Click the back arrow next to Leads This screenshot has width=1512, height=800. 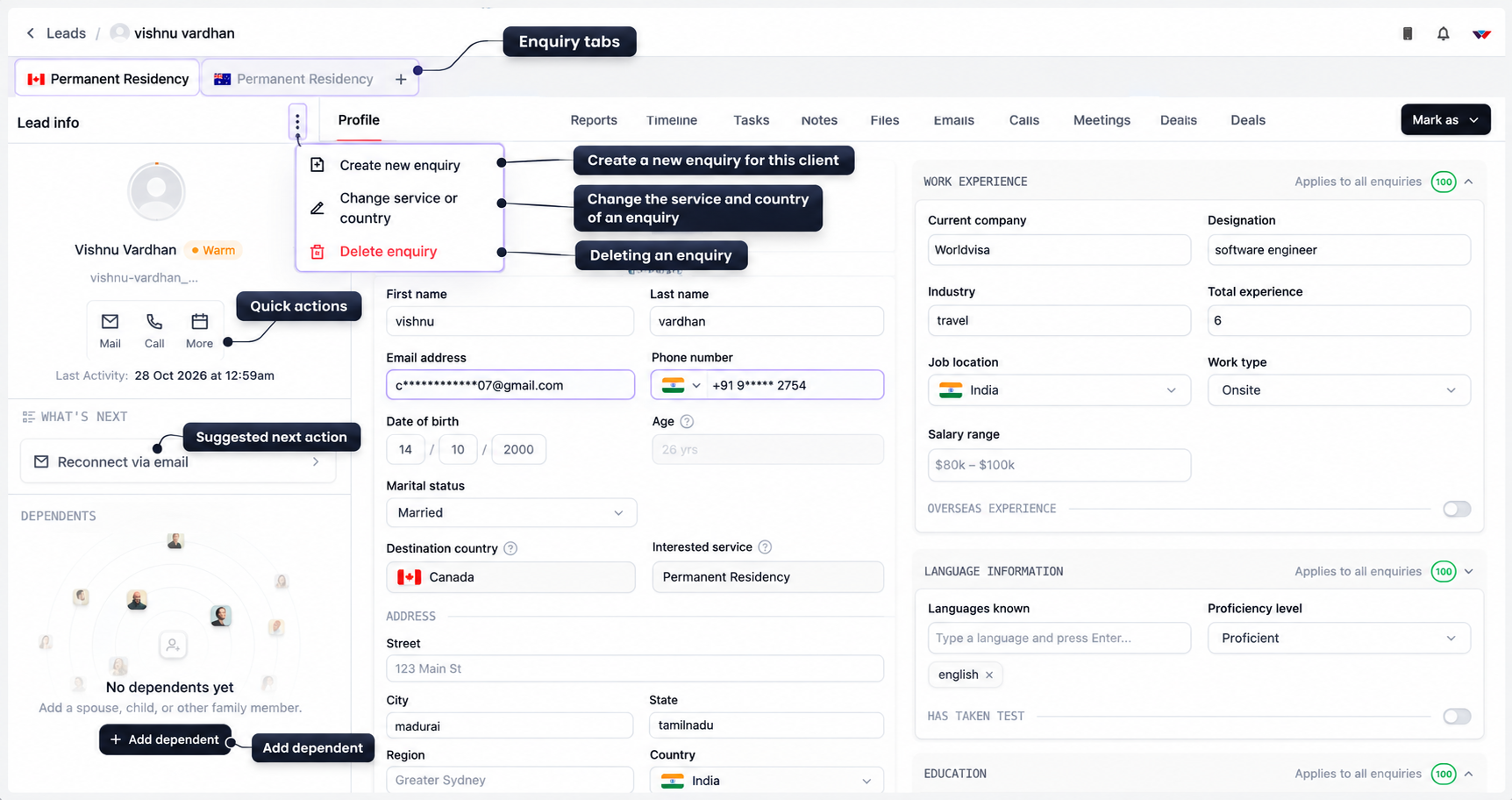31,33
